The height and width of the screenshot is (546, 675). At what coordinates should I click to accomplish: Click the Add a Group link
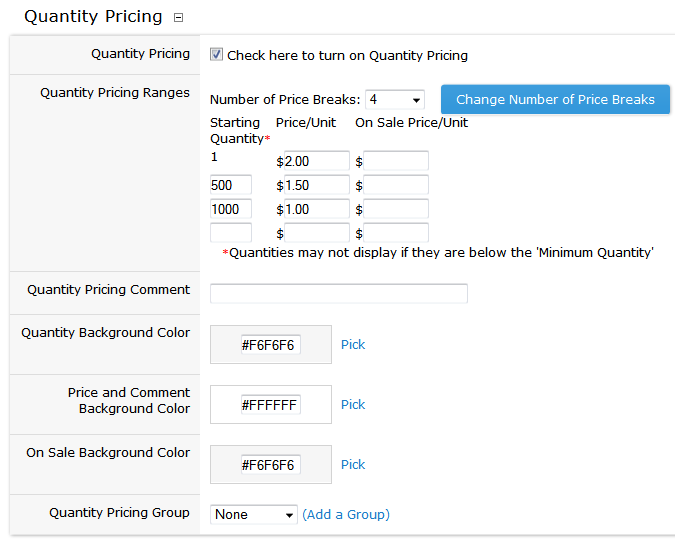pyautogui.click(x=346, y=514)
